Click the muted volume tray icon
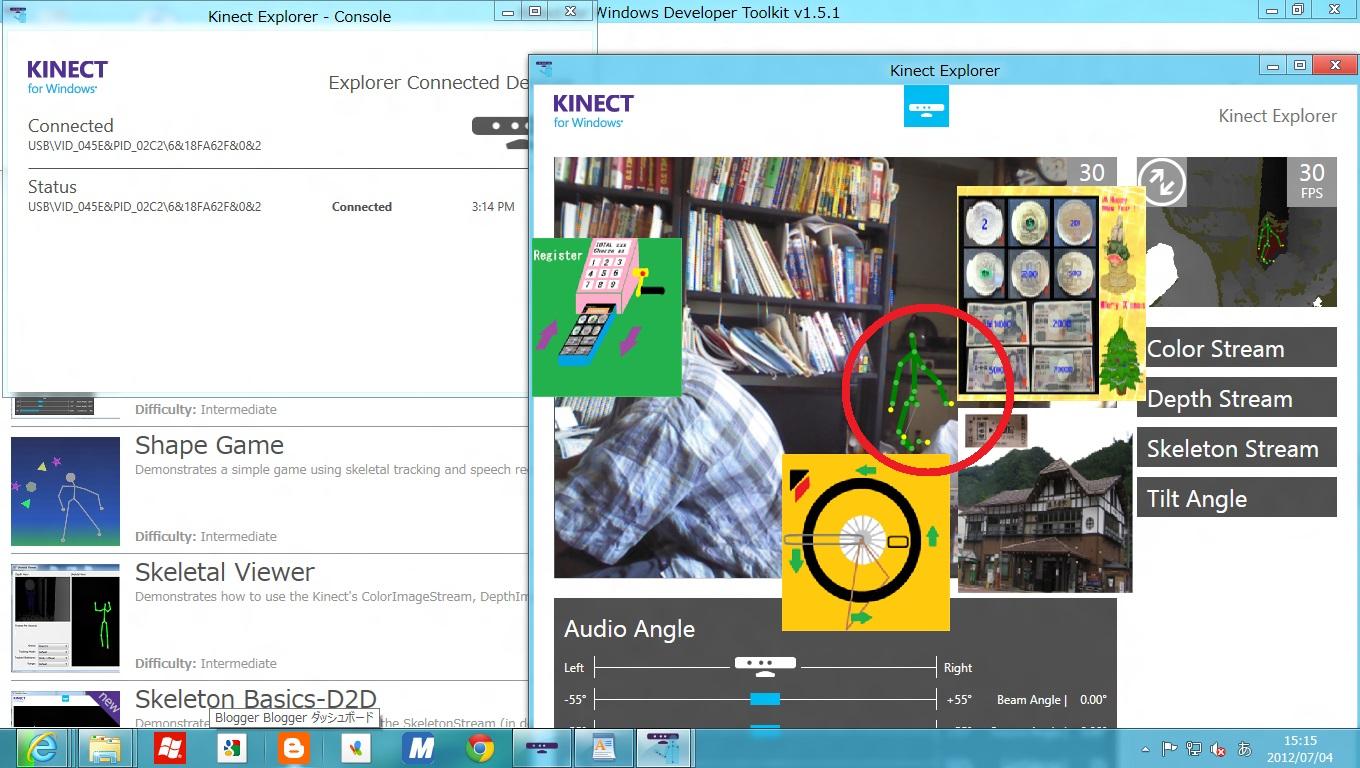The width and height of the screenshot is (1360, 768). pyautogui.click(x=1218, y=749)
